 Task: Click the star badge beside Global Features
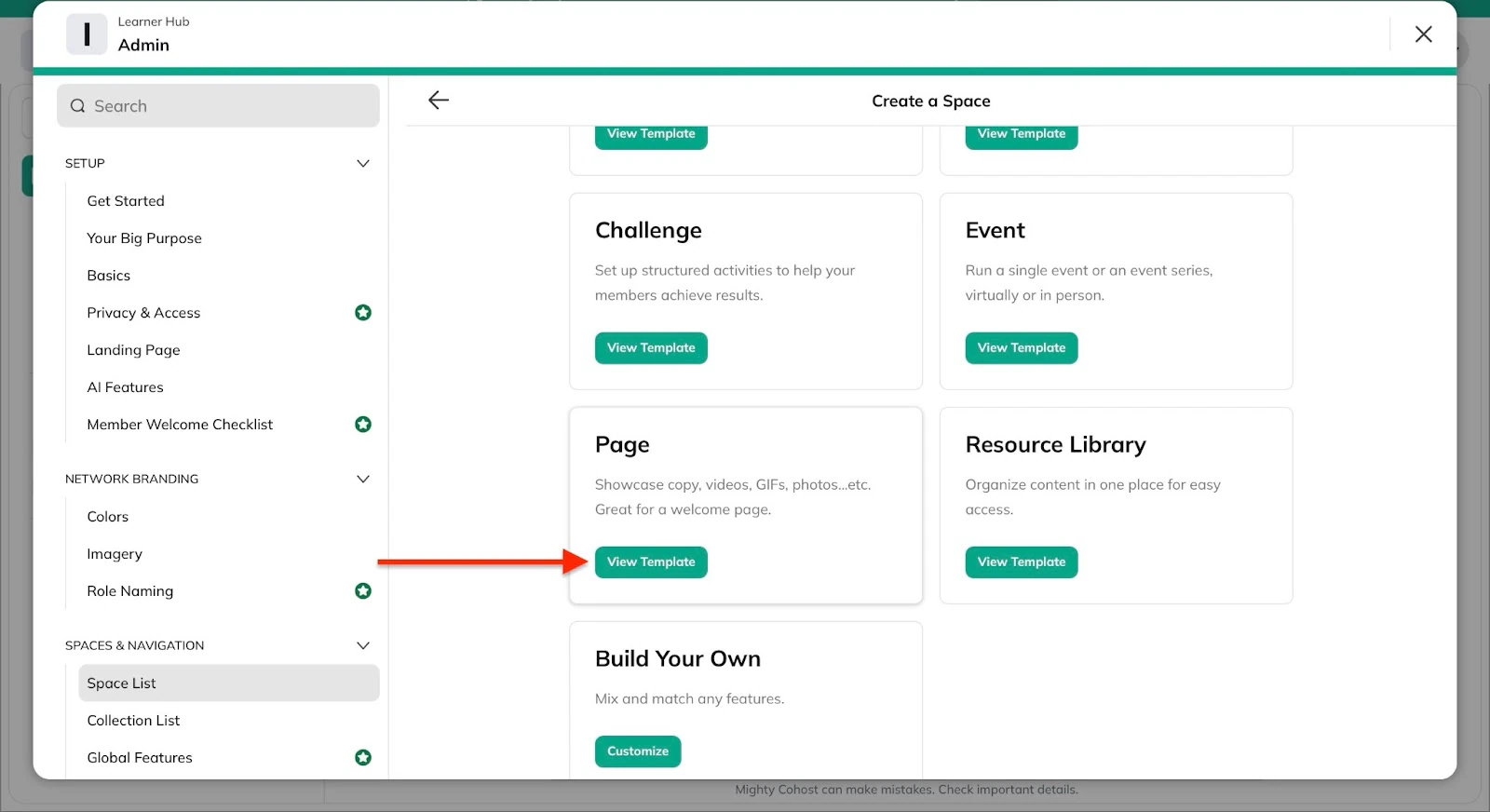coord(363,758)
